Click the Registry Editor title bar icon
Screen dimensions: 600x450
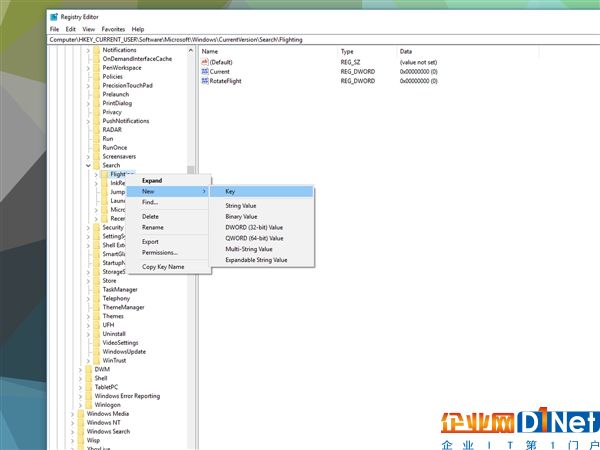pyautogui.click(x=54, y=17)
